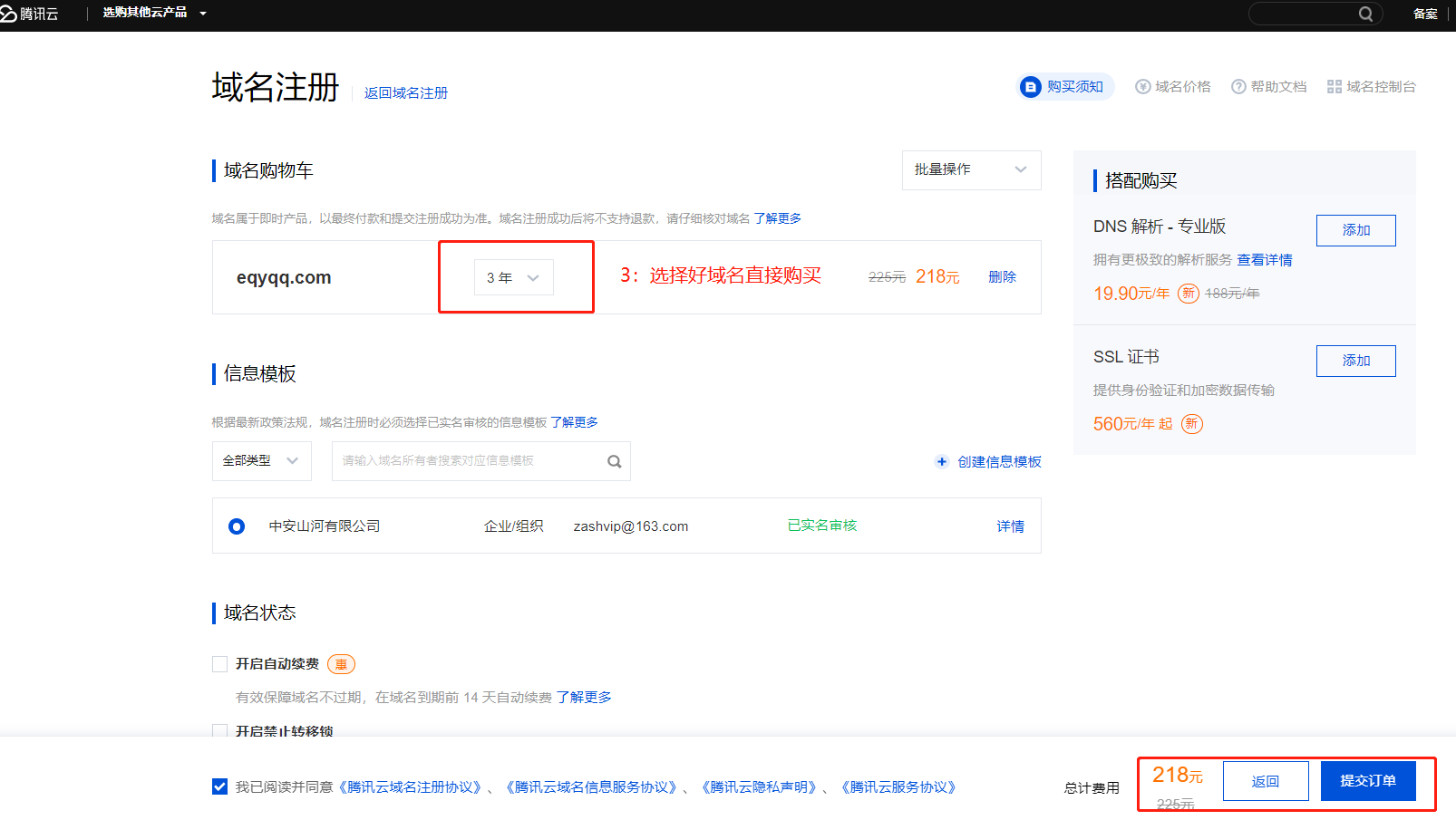The image size is (1456, 820).
Task: Open 购买须知 purchase notice icon button
Action: (1030, 87)
